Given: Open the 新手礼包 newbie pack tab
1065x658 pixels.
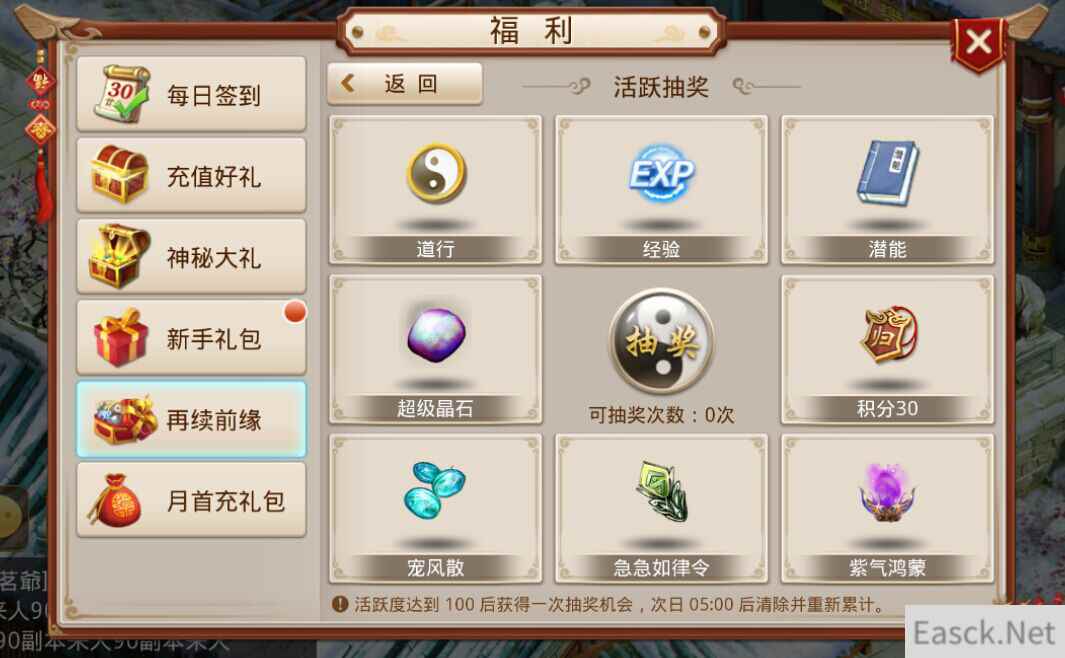Looking at the screenshot, I should point(192,337).
